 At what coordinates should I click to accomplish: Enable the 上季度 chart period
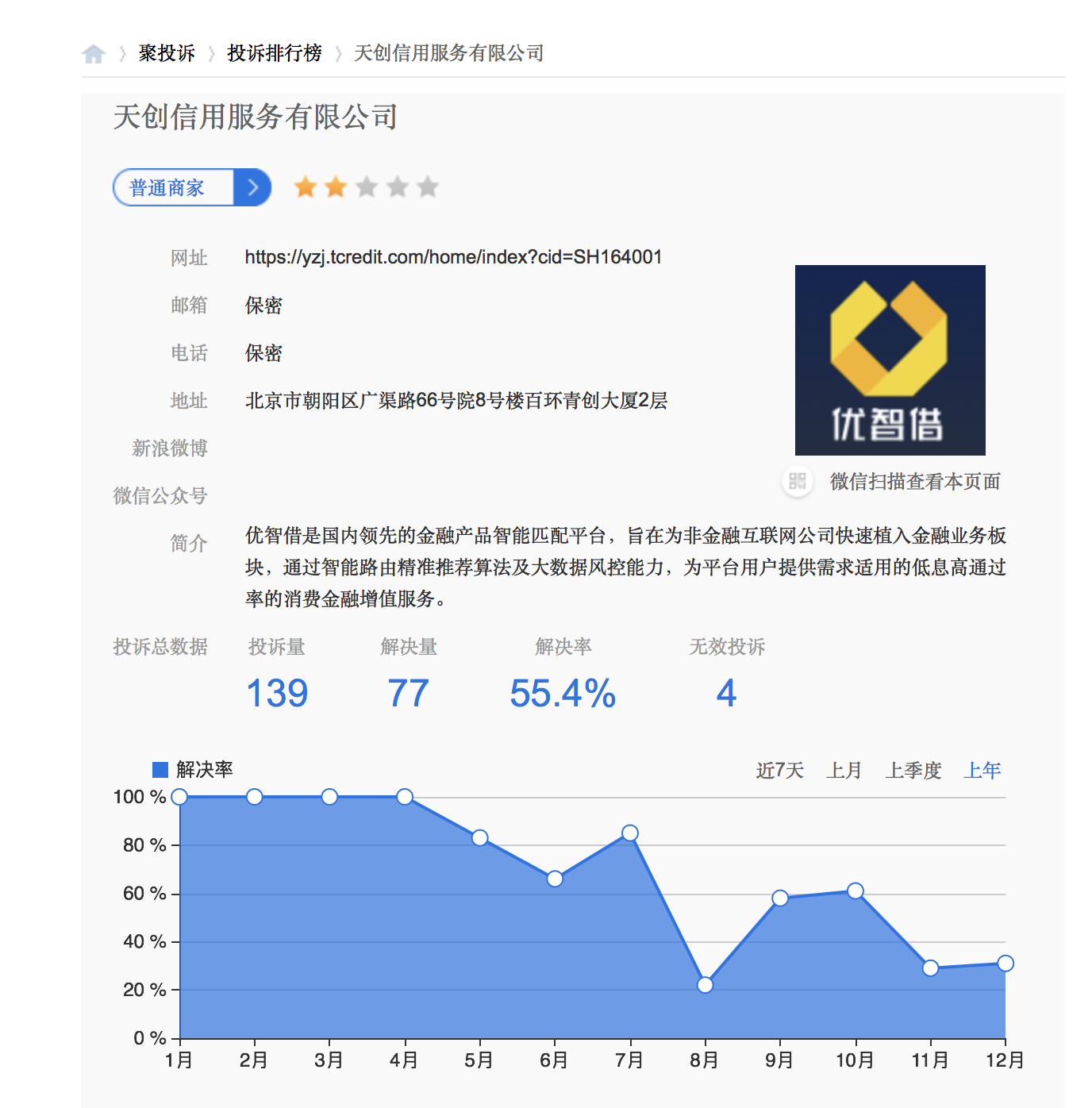click(913, 769)
